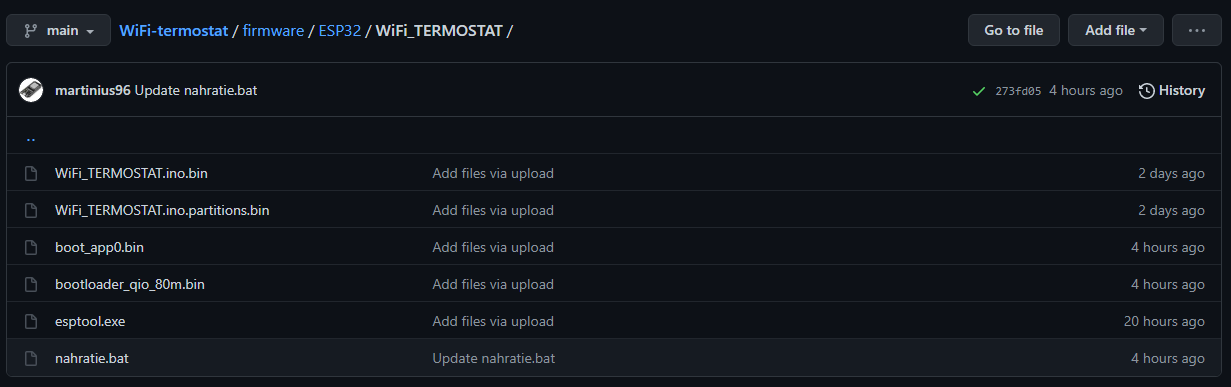The image size is (1231, 387).
Task: Go up via the parent directory dots
Action: pos(31,138)
